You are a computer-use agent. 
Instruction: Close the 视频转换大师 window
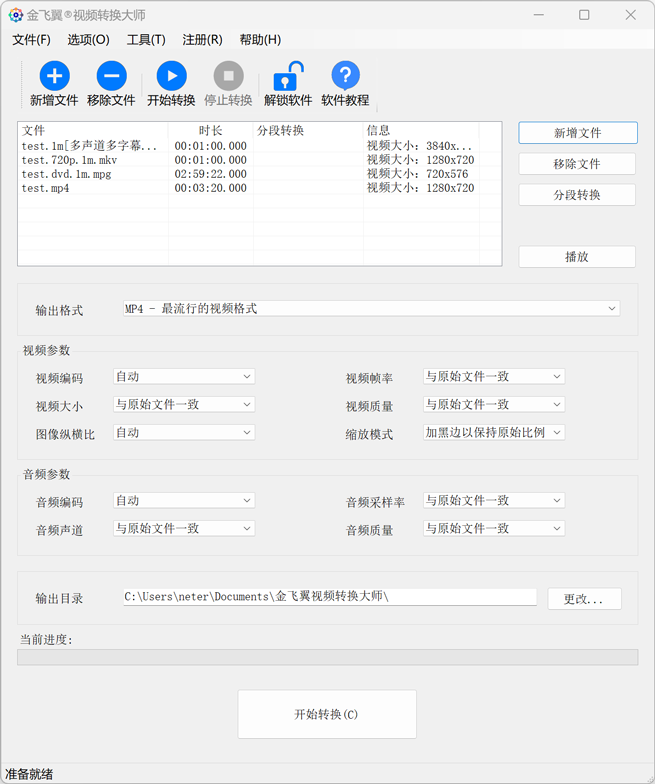pos(630,15)
